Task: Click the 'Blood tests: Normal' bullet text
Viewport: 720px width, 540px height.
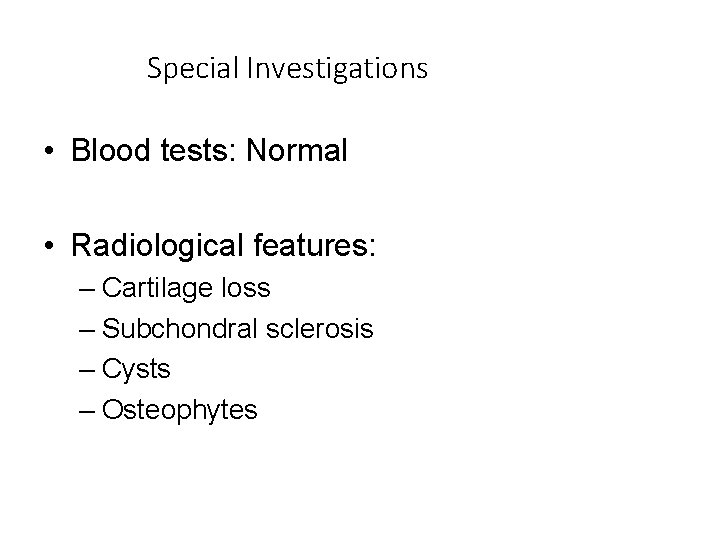Action: pyautogui.click(x=209, y=152)
